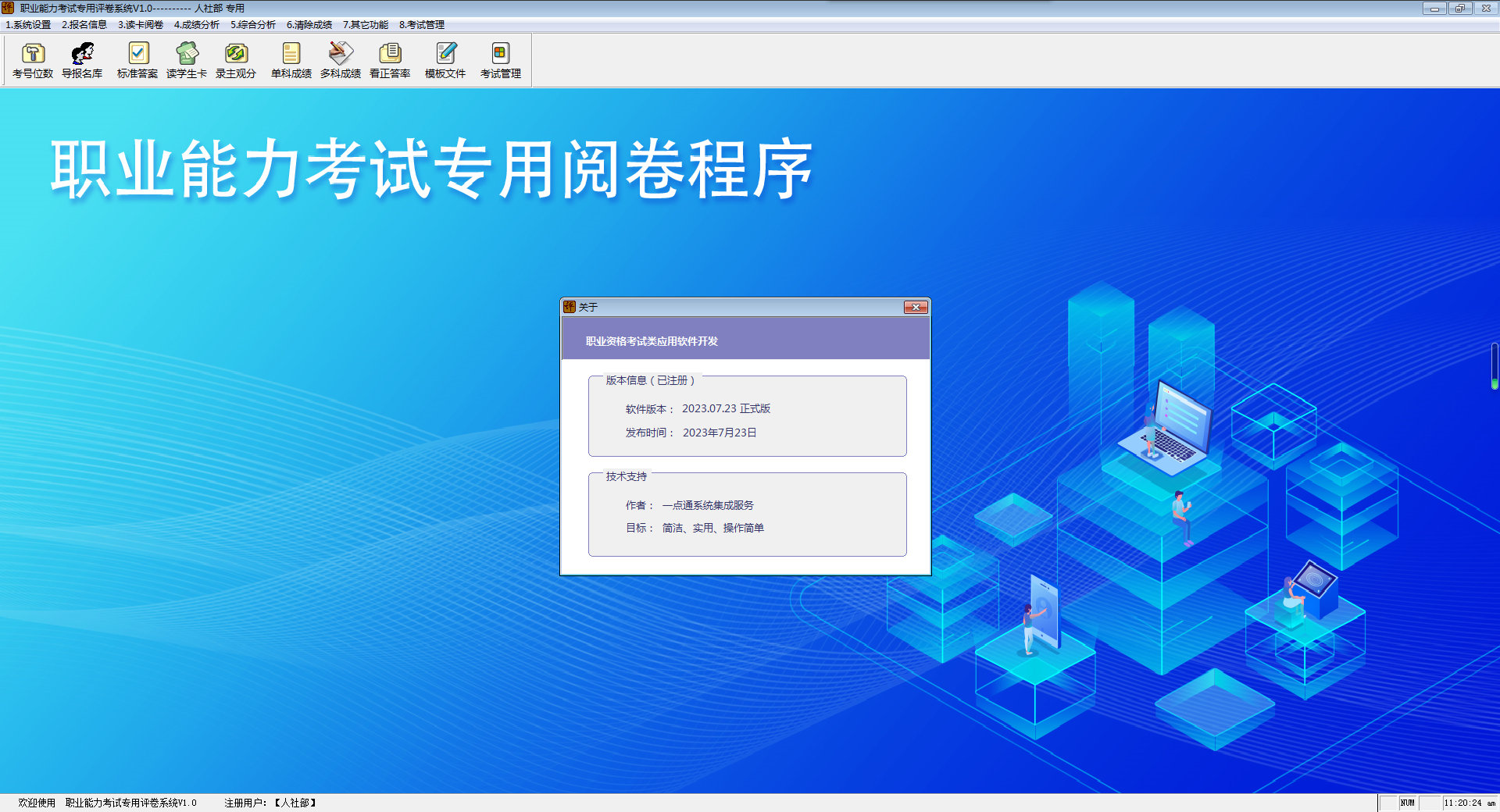Check the 看正答率 accuracy rate tool
The image size is (1500, 812).
pos(390,60)
